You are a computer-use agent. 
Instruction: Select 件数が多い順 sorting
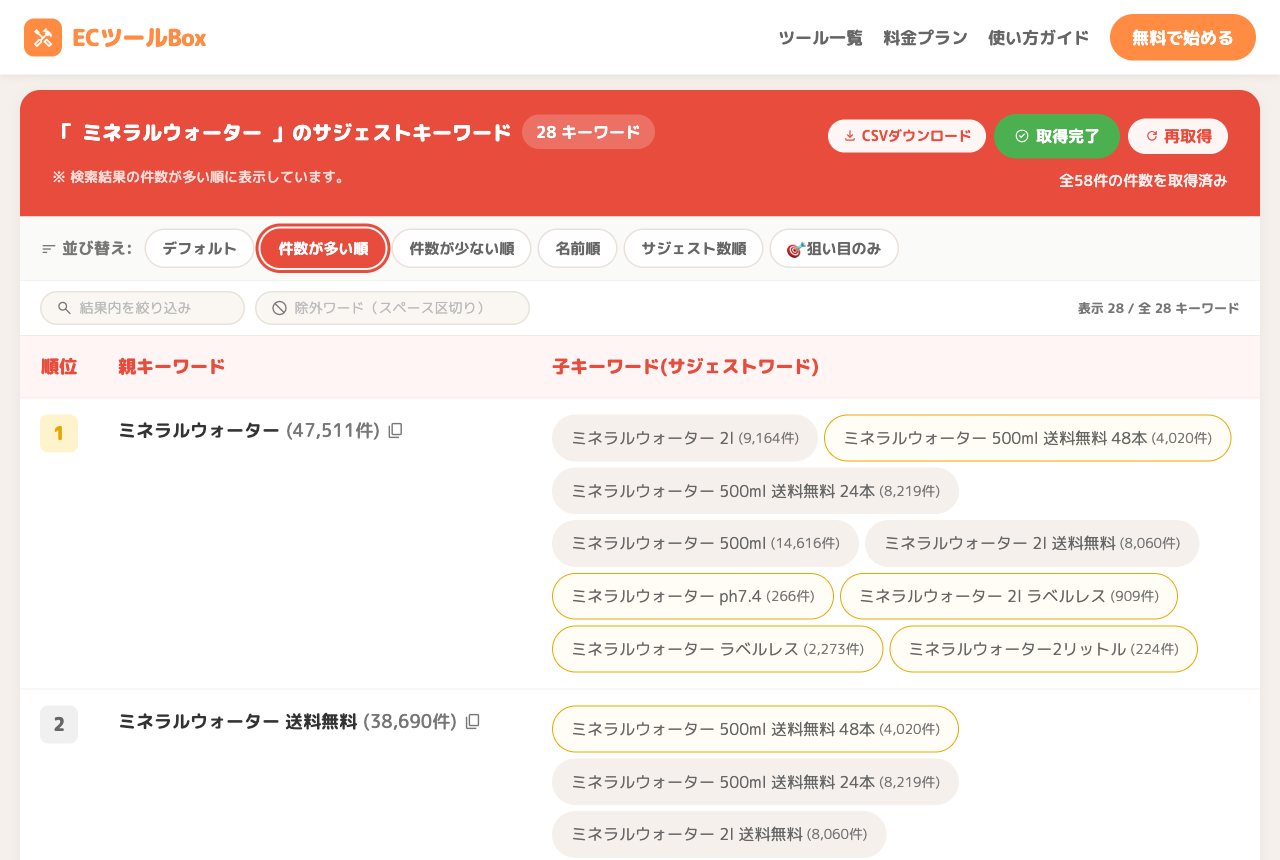pos(323,249)
